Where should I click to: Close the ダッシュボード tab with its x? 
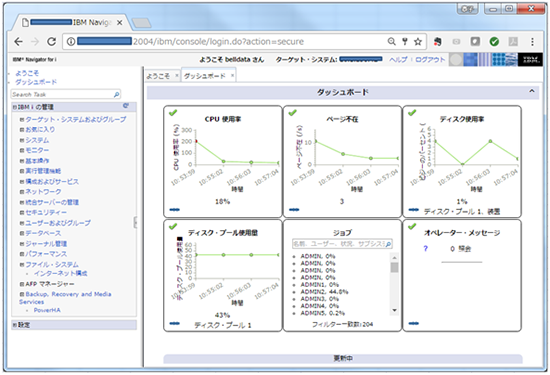point(232,76)
